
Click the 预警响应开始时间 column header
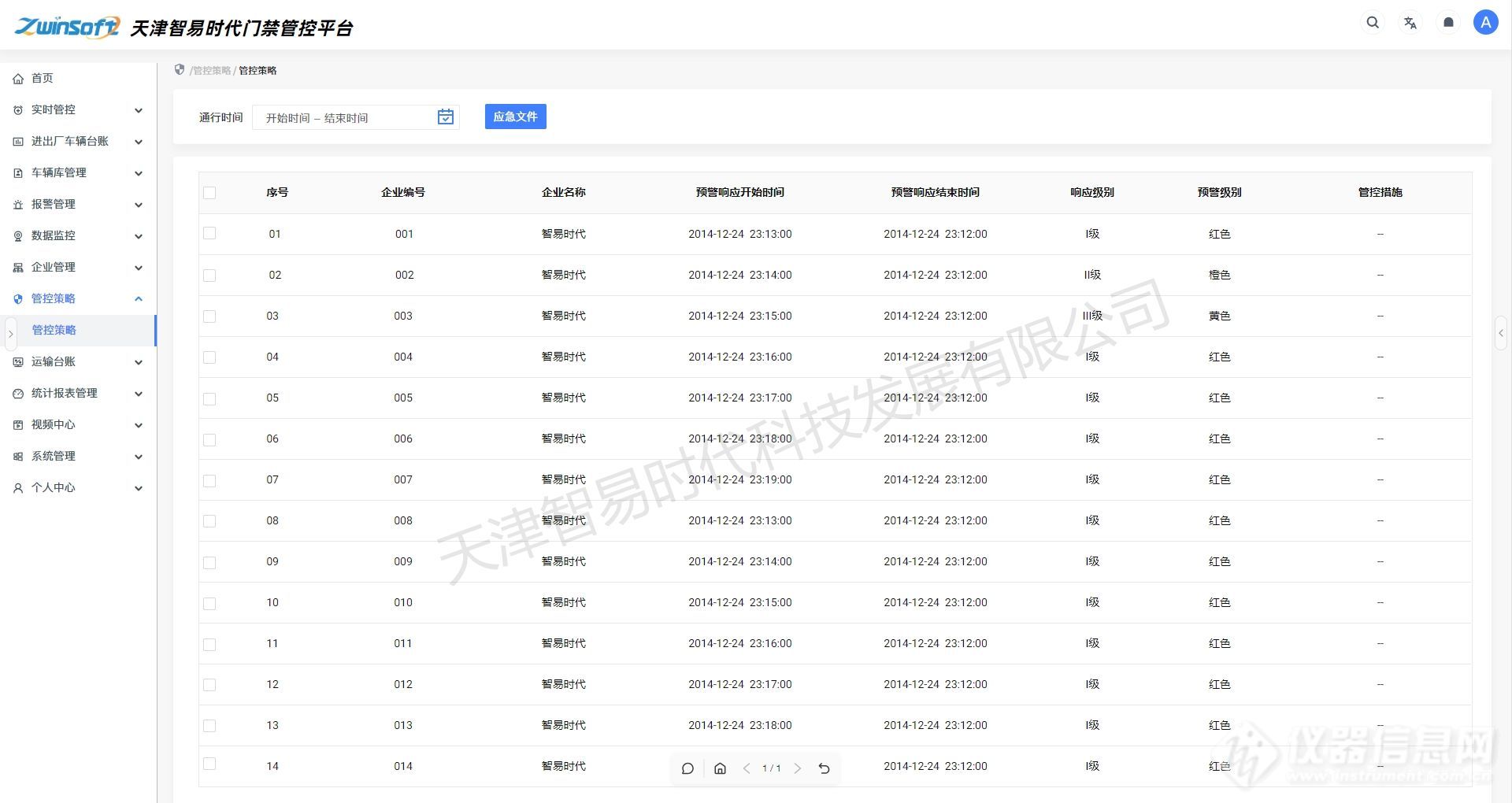click(x=740, y=192)
